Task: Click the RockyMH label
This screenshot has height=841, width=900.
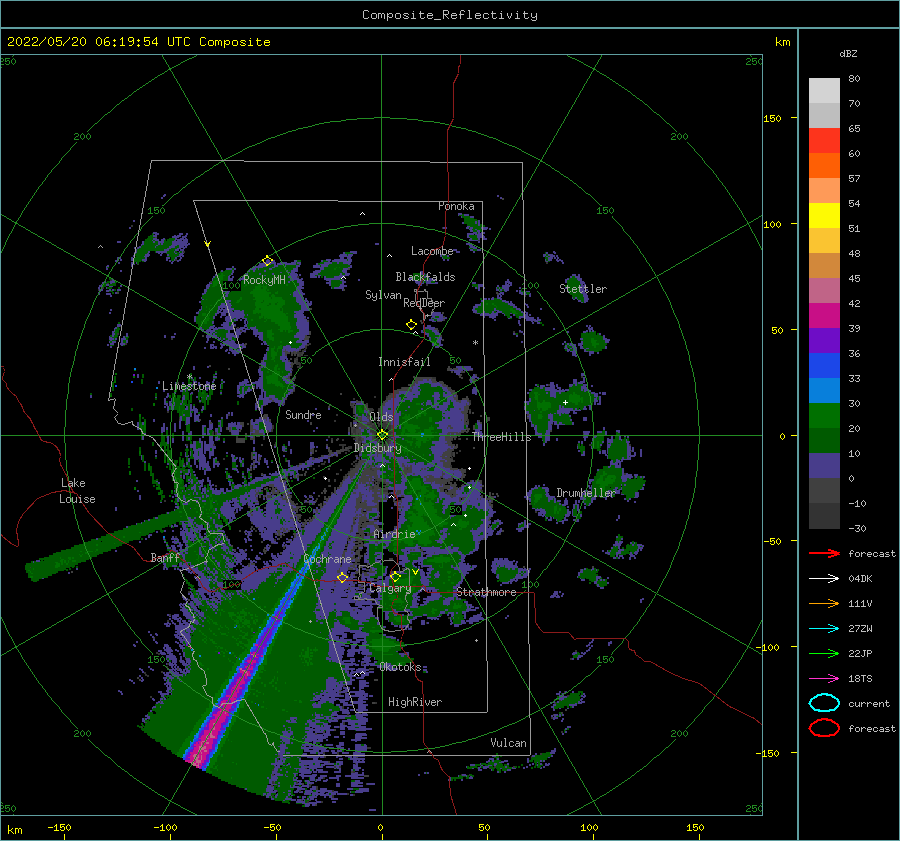Action: coord(264,280)
